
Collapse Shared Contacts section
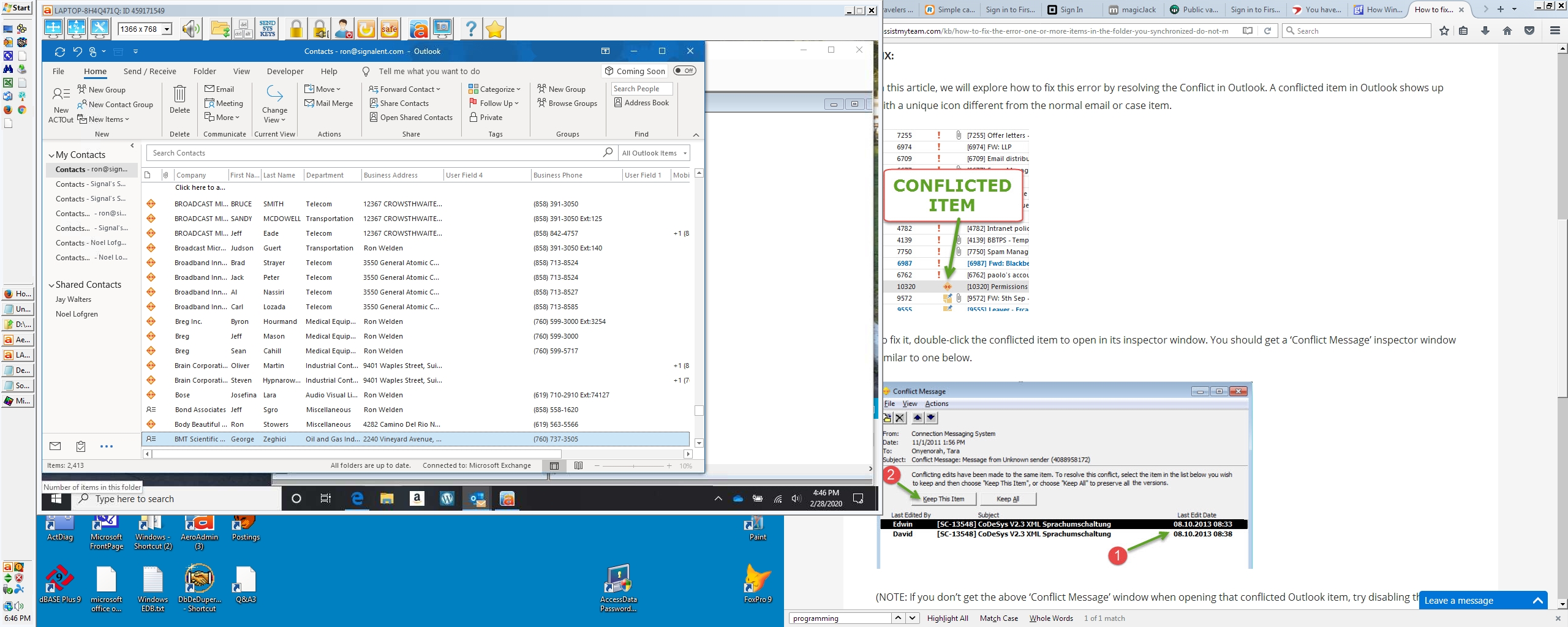[x=51, y=285]
